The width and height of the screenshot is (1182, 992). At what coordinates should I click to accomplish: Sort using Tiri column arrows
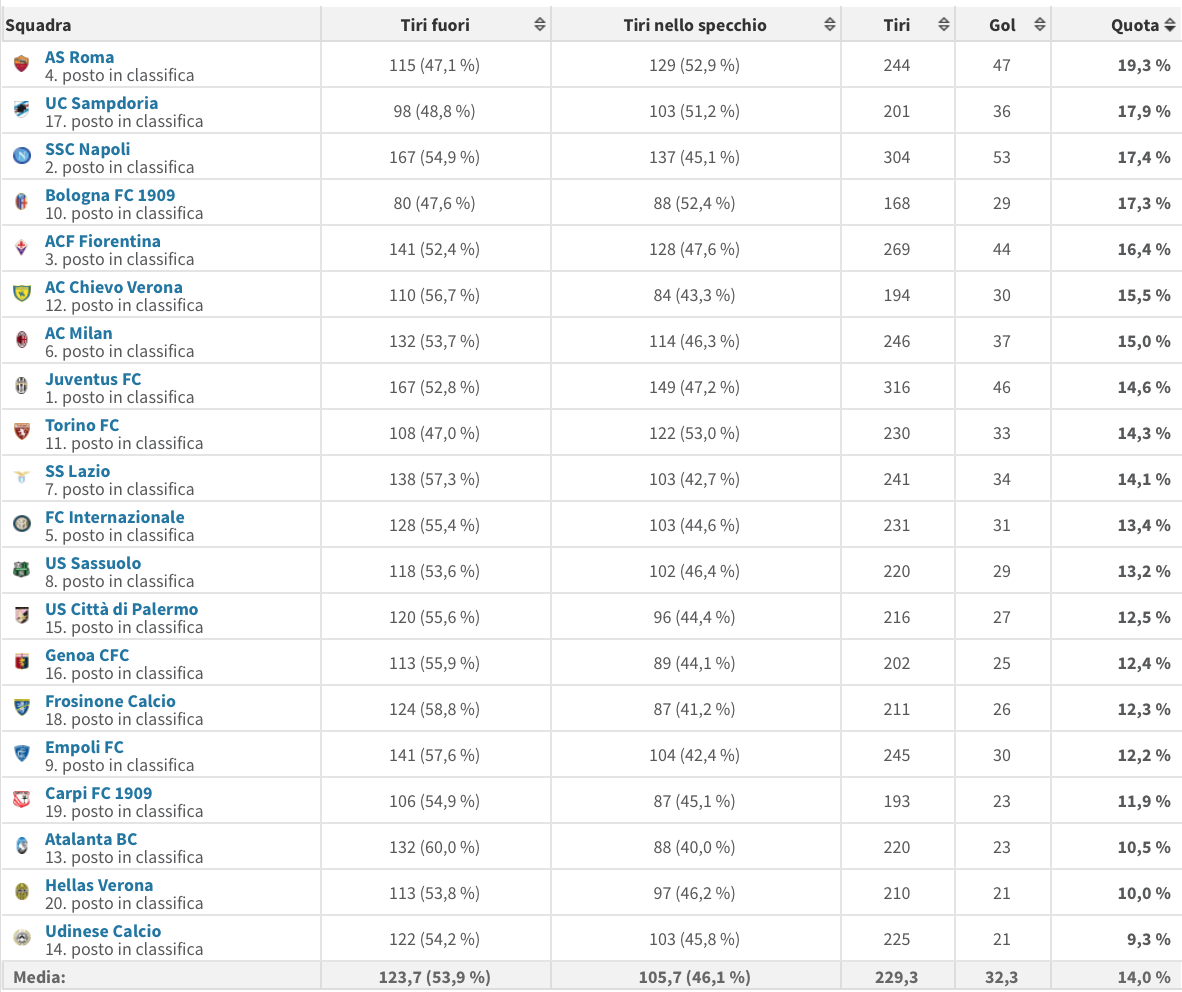pyautogui.click(x=944, y=25)
